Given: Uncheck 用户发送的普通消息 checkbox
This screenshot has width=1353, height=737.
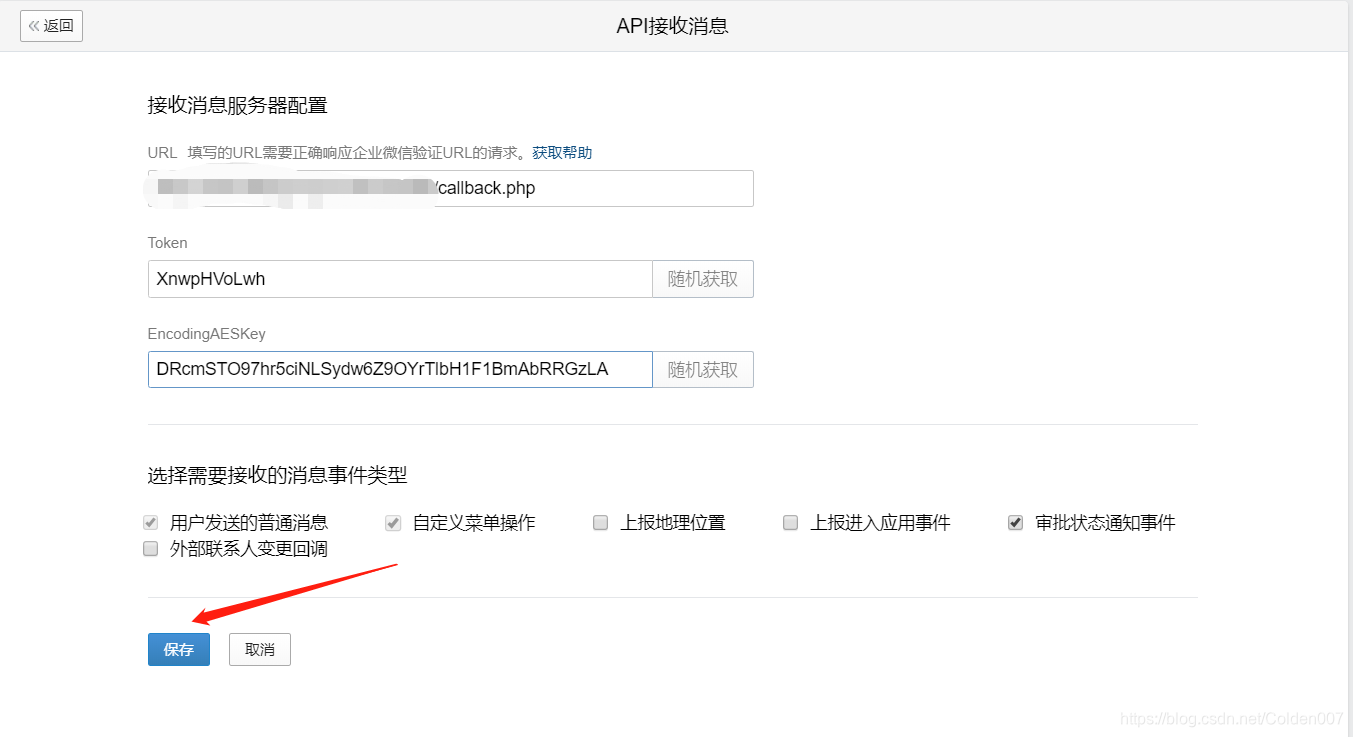Looking at the screenshot, I should (150, 522).
